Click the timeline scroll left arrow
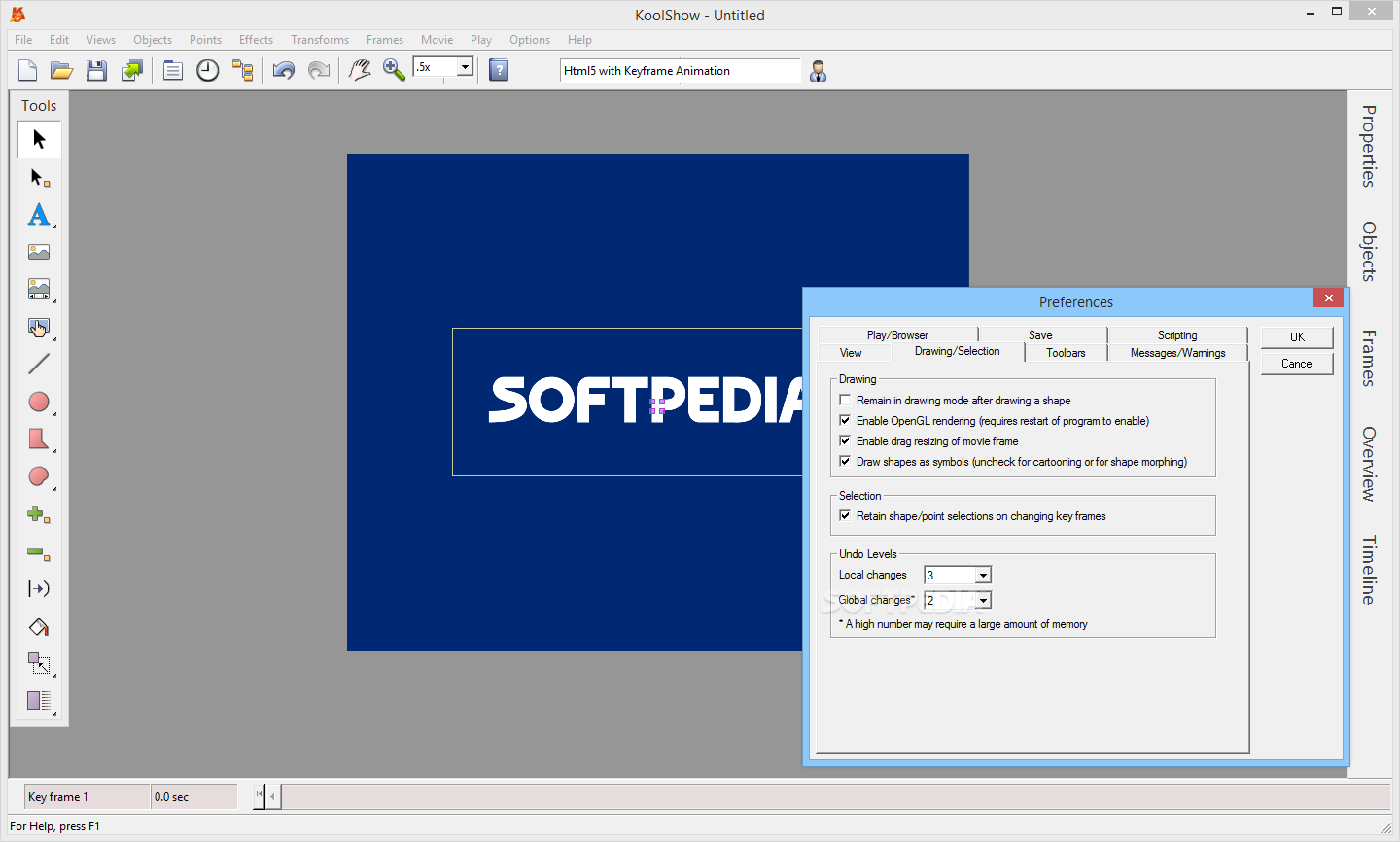 (x=273, y=796)
